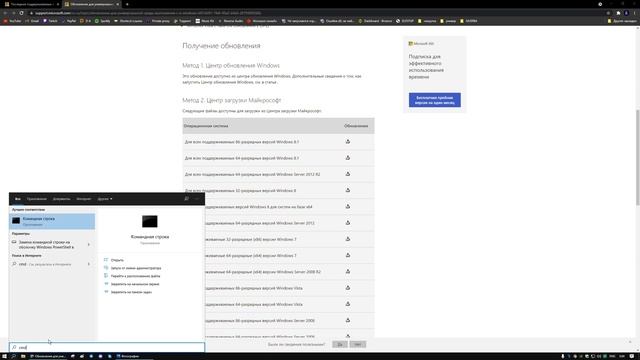
Task: Open browser extensions puzzle icon
Action: pyautogui.click(x=618, y=13)
